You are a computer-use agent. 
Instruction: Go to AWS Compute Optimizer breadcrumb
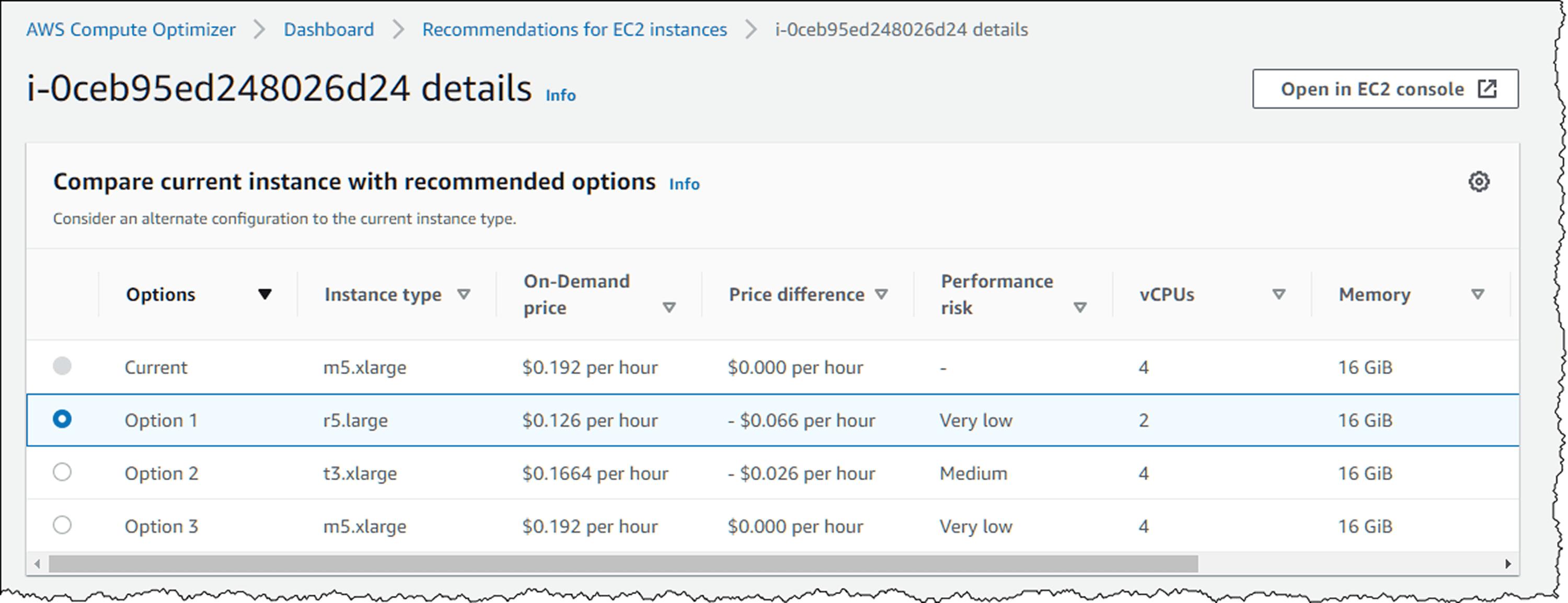(x=131, y=29)
